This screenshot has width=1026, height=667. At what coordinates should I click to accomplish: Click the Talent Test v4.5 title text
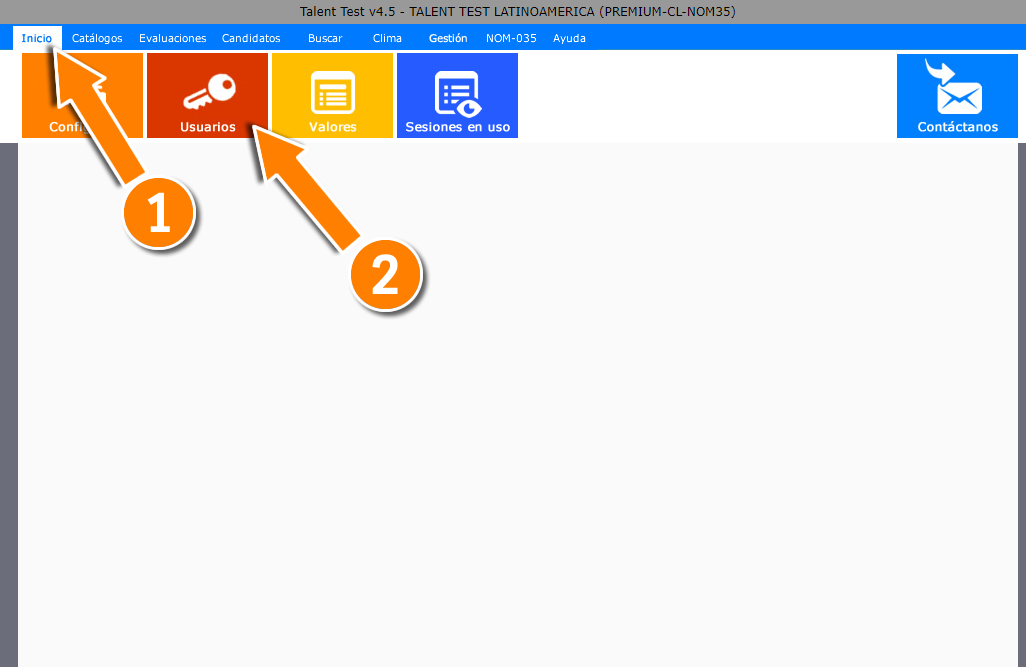tap(518, 12)
